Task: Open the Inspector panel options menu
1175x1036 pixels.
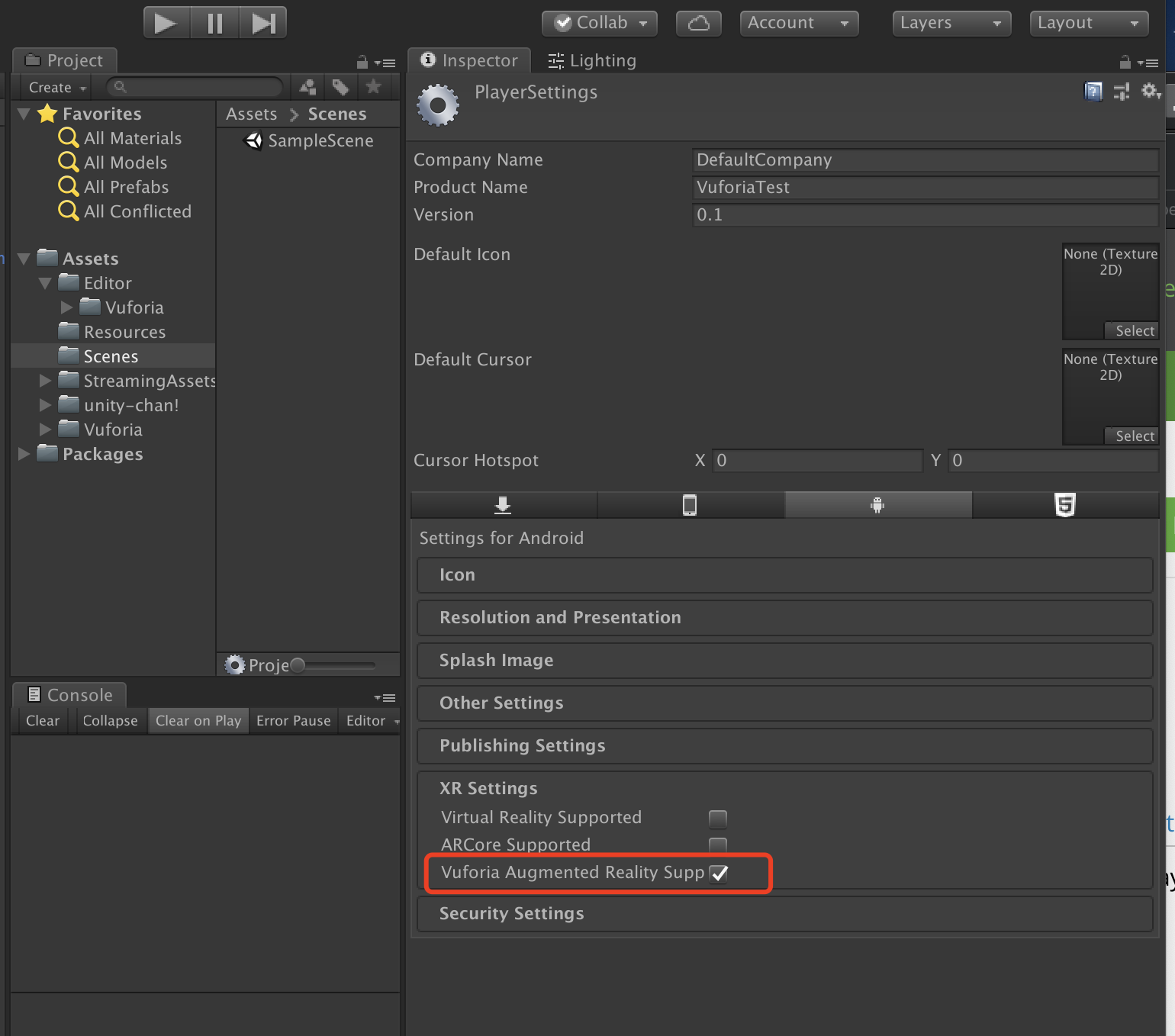Action: click(1148, 63)
